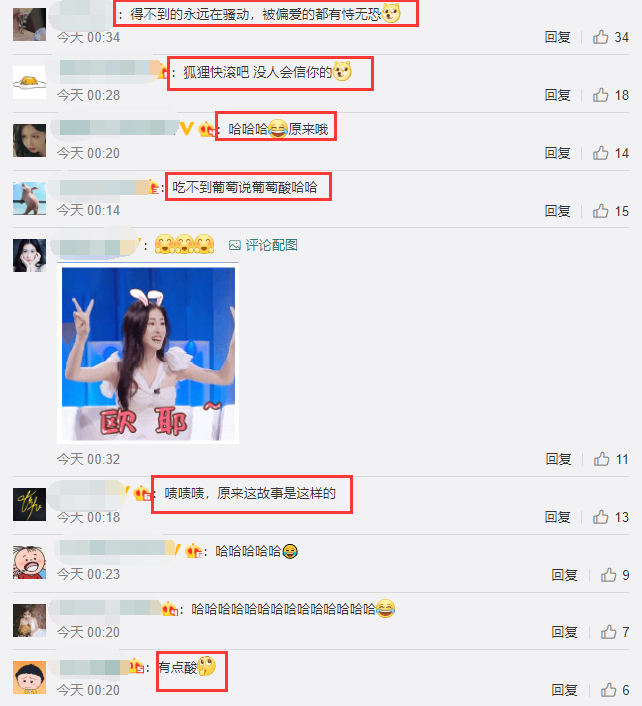Reply to the 有点酸 comment

[564, 690]
